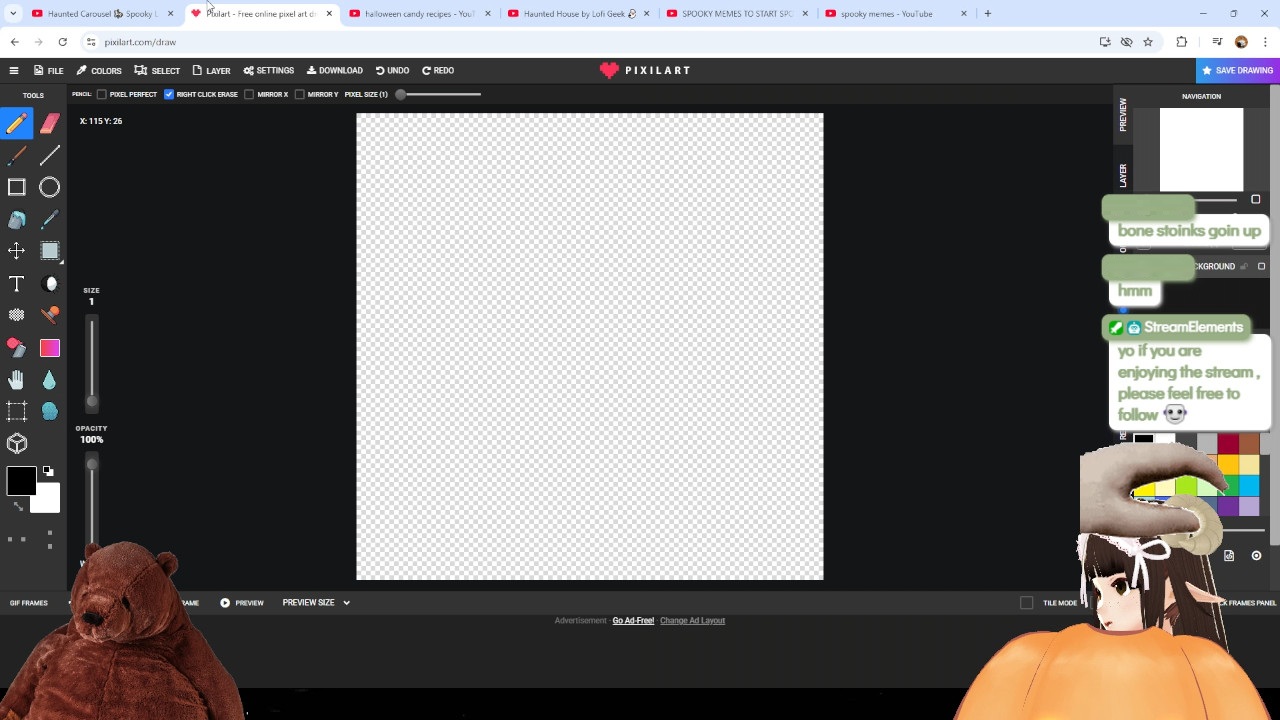Screen dimensions: 1280x720
Task: Select the Line tool
Action: pyautogui.click(x=50, y=155)
